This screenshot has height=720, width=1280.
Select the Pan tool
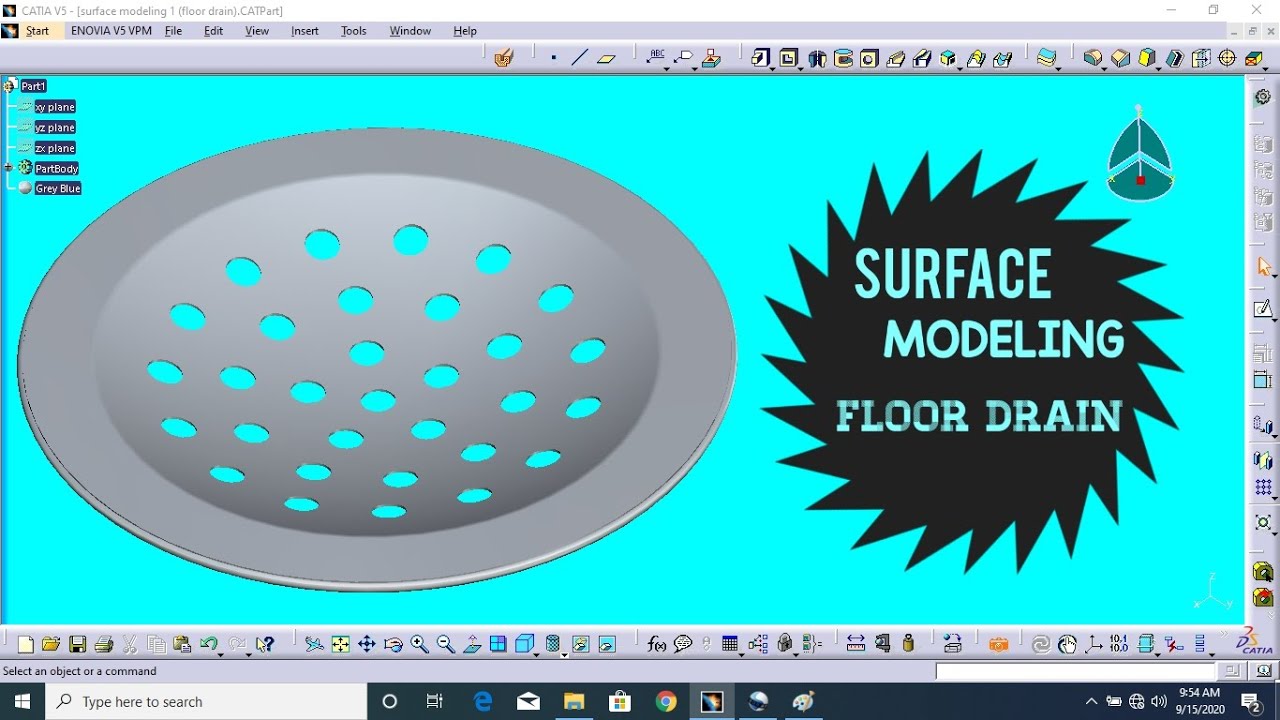click(367, 644)
